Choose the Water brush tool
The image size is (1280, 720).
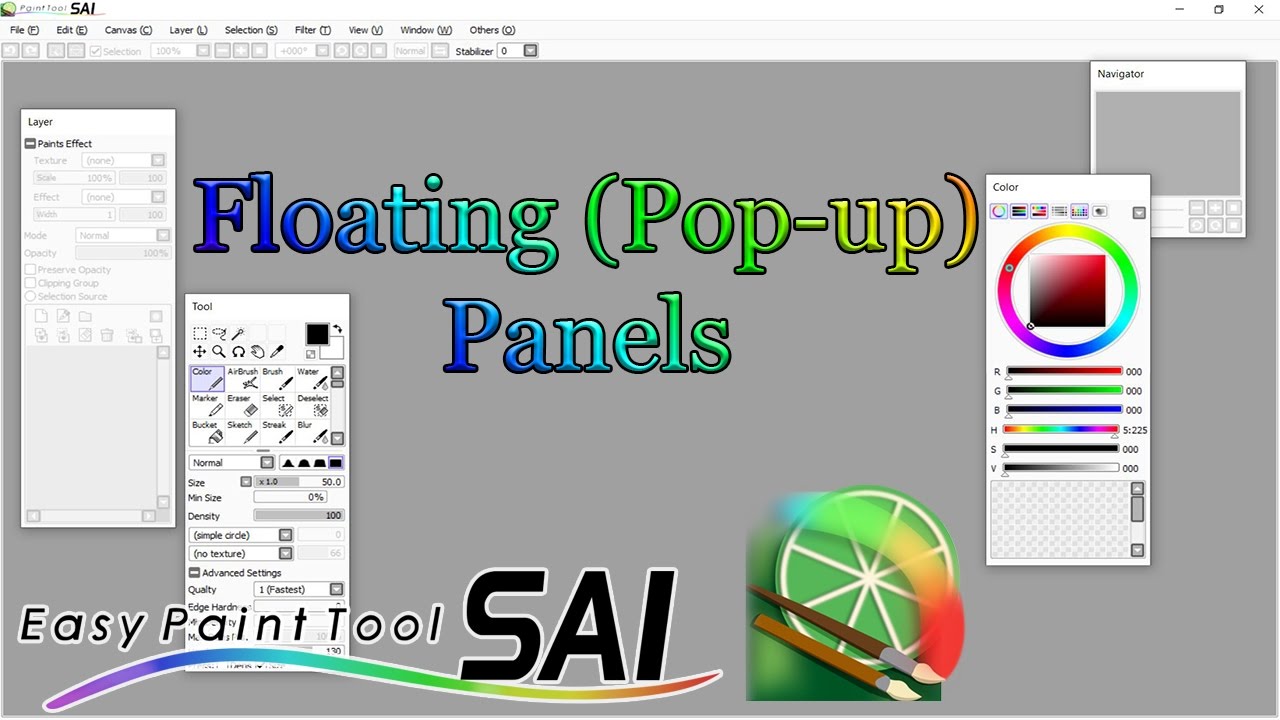tap(312, 378)
